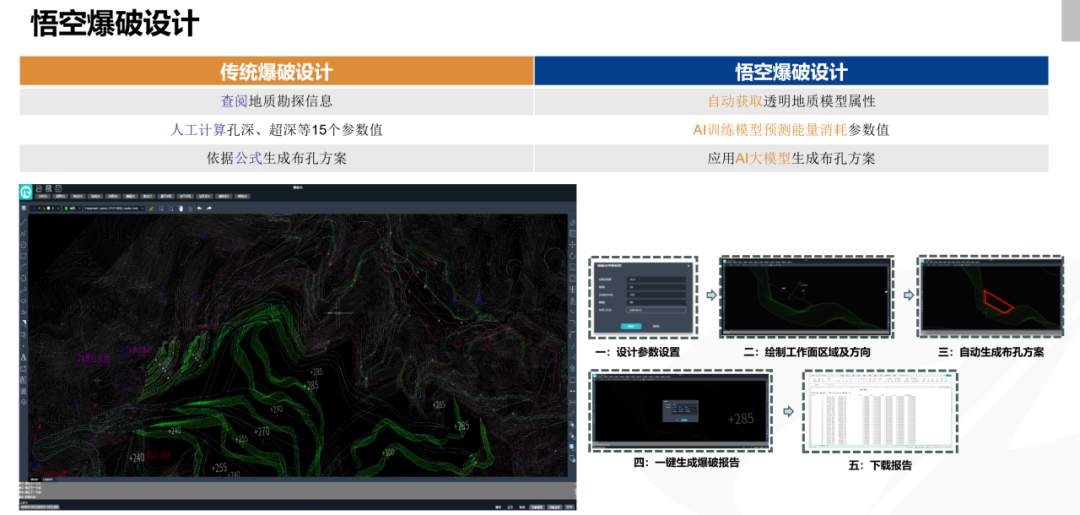1080x515 pixels.
Task: Select the Rotate tool in right toolbar
Action: [x=572, y=256]
